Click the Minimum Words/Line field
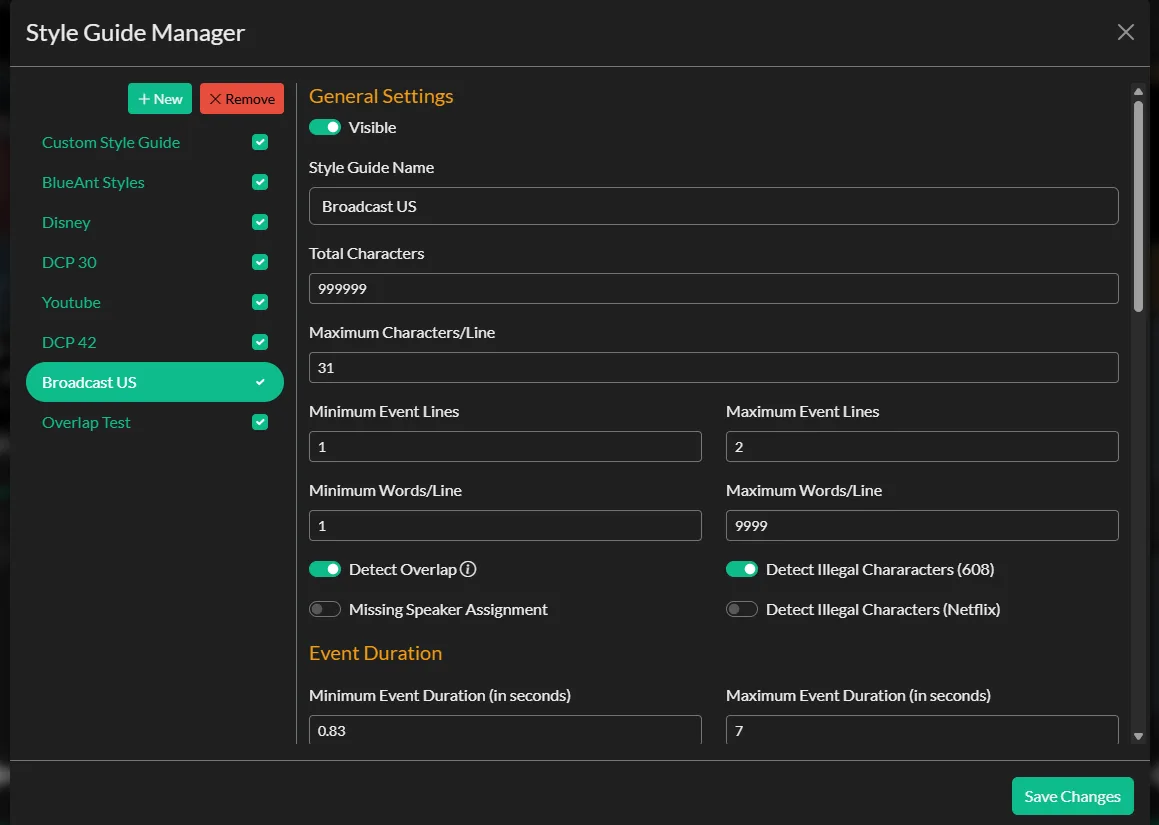This screenshot has width=1159, height=825. click(505, 526)
